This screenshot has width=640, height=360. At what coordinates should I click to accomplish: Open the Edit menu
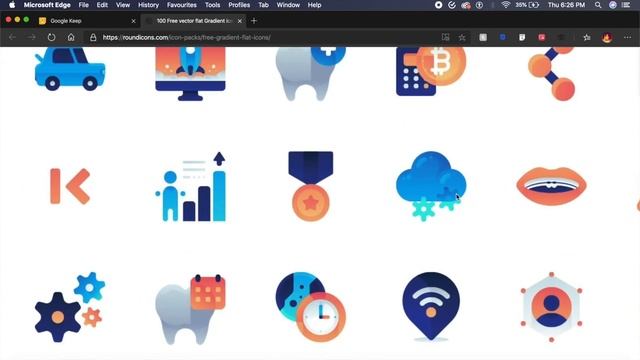pos(102,5)
